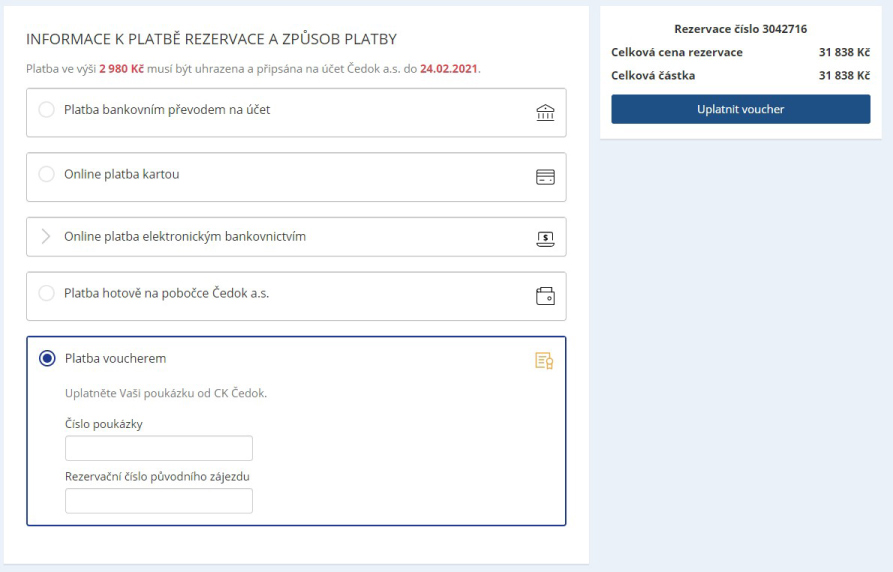
Task: Select the 'Online platba kartou' radio button
Action: 46,174
